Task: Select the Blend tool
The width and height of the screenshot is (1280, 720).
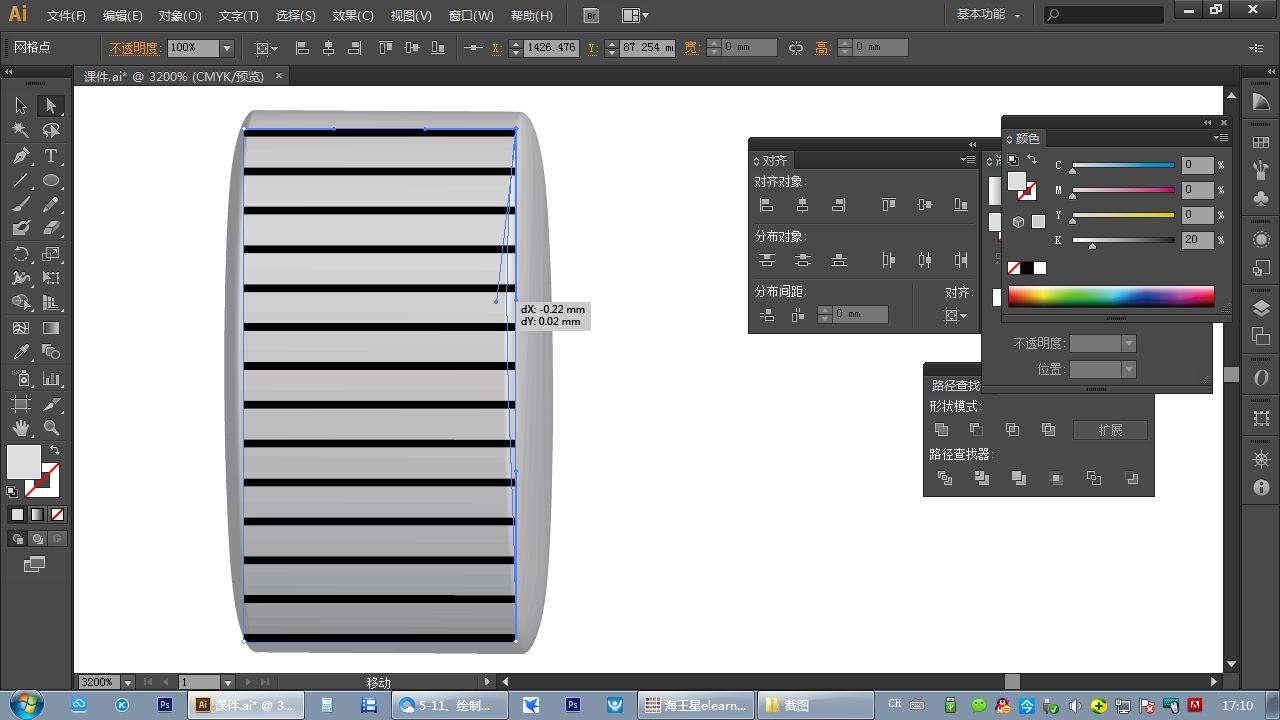Action: tap(51, 353)
